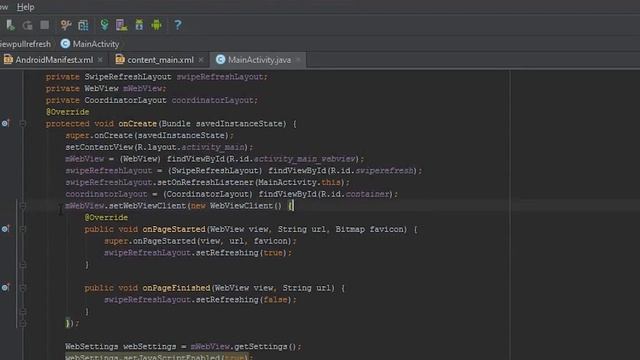This screenshot has width=640, height=360.
Task: Switch to the content_main.xml tab
Action: coord(160,60)
